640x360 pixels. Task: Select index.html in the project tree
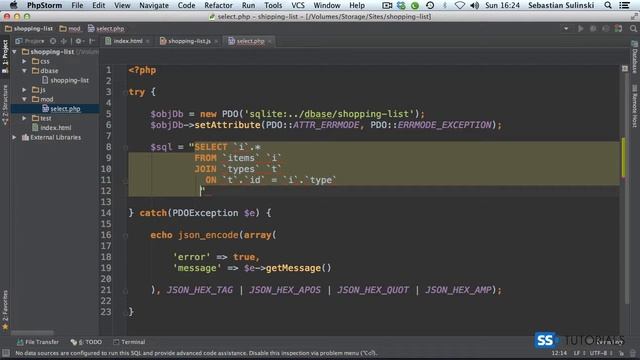coord(52,128)
